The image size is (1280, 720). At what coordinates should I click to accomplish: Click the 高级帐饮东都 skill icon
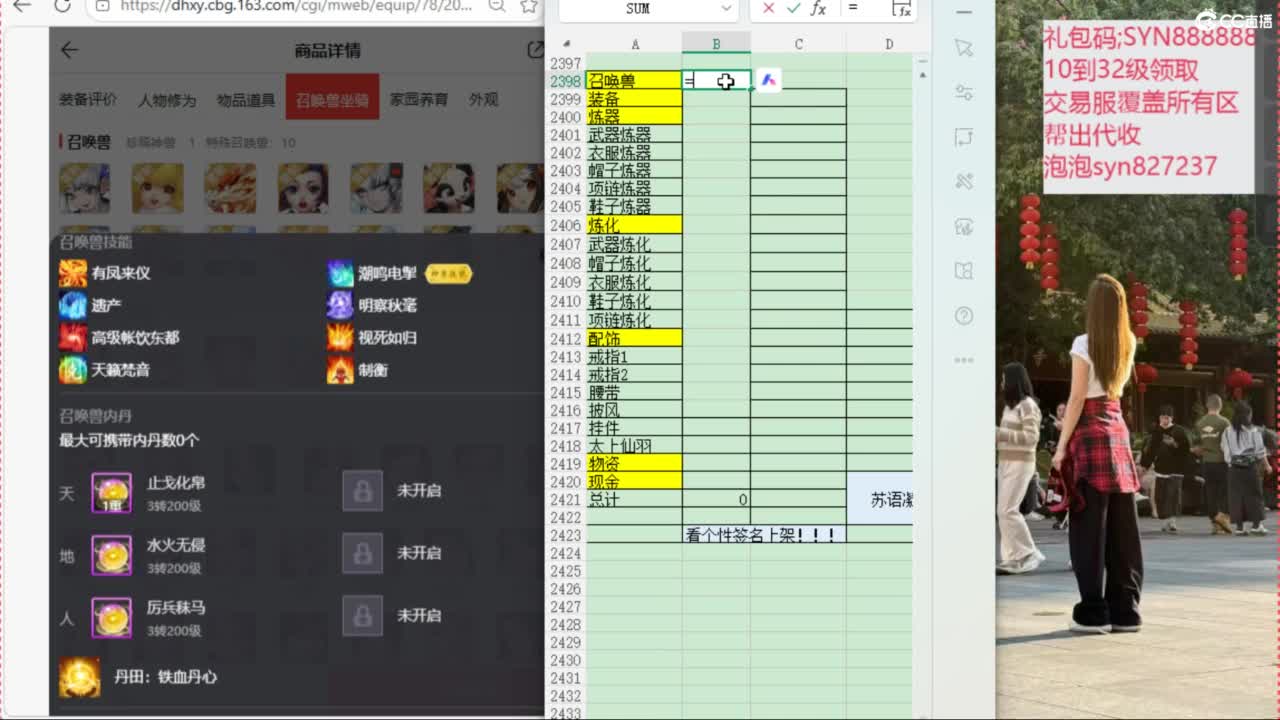tap(73, 337)
